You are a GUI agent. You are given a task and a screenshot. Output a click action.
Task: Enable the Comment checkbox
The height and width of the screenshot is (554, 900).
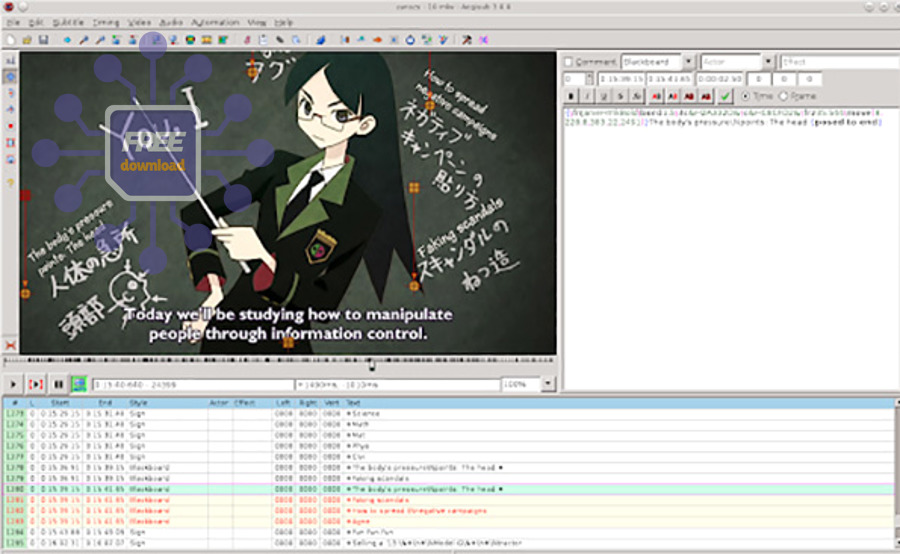click(x=568, y=61)
